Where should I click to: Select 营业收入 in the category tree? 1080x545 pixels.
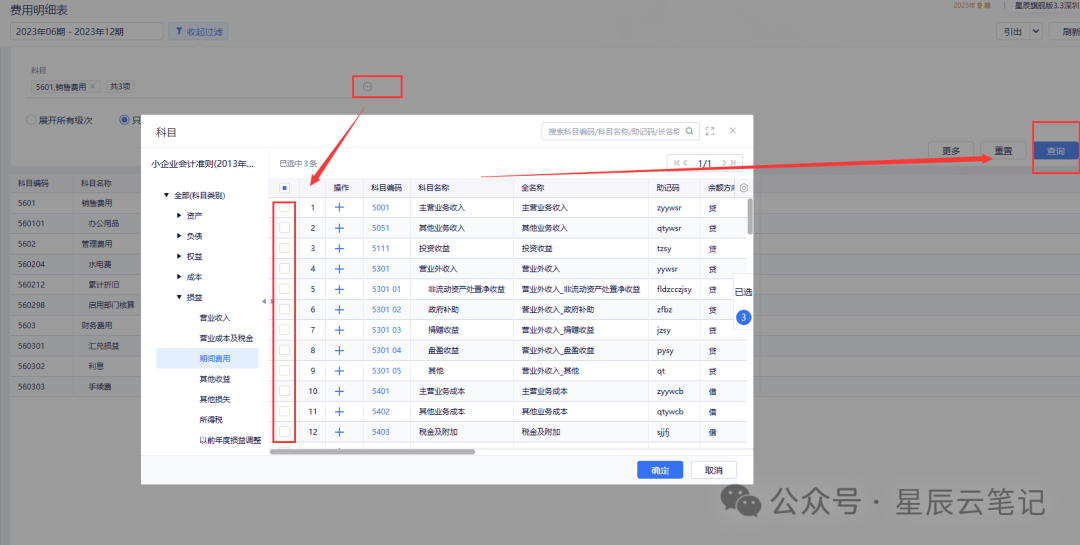coord(215,318)
